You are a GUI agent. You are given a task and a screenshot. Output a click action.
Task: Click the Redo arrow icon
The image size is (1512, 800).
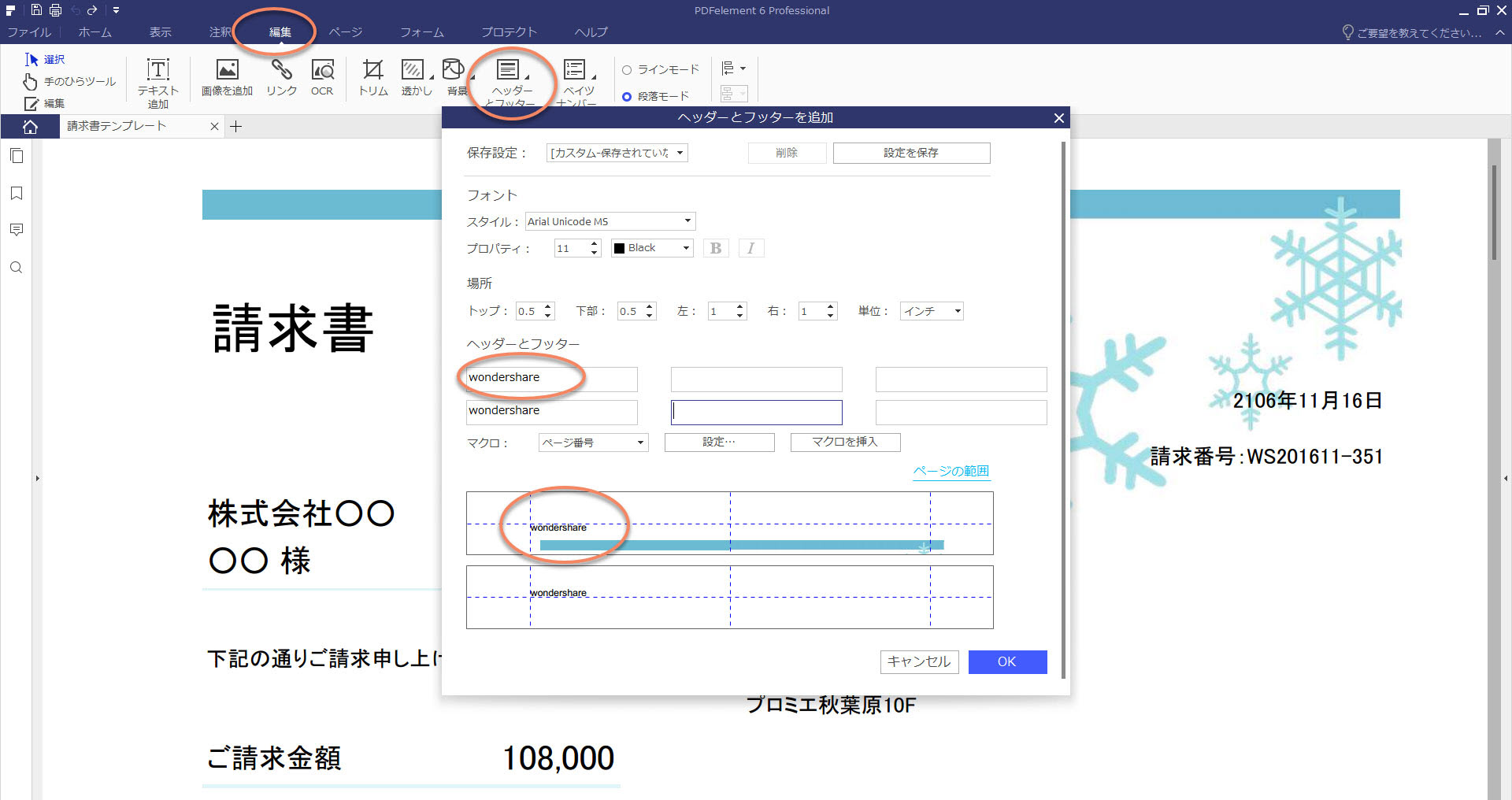click(92, 10)
